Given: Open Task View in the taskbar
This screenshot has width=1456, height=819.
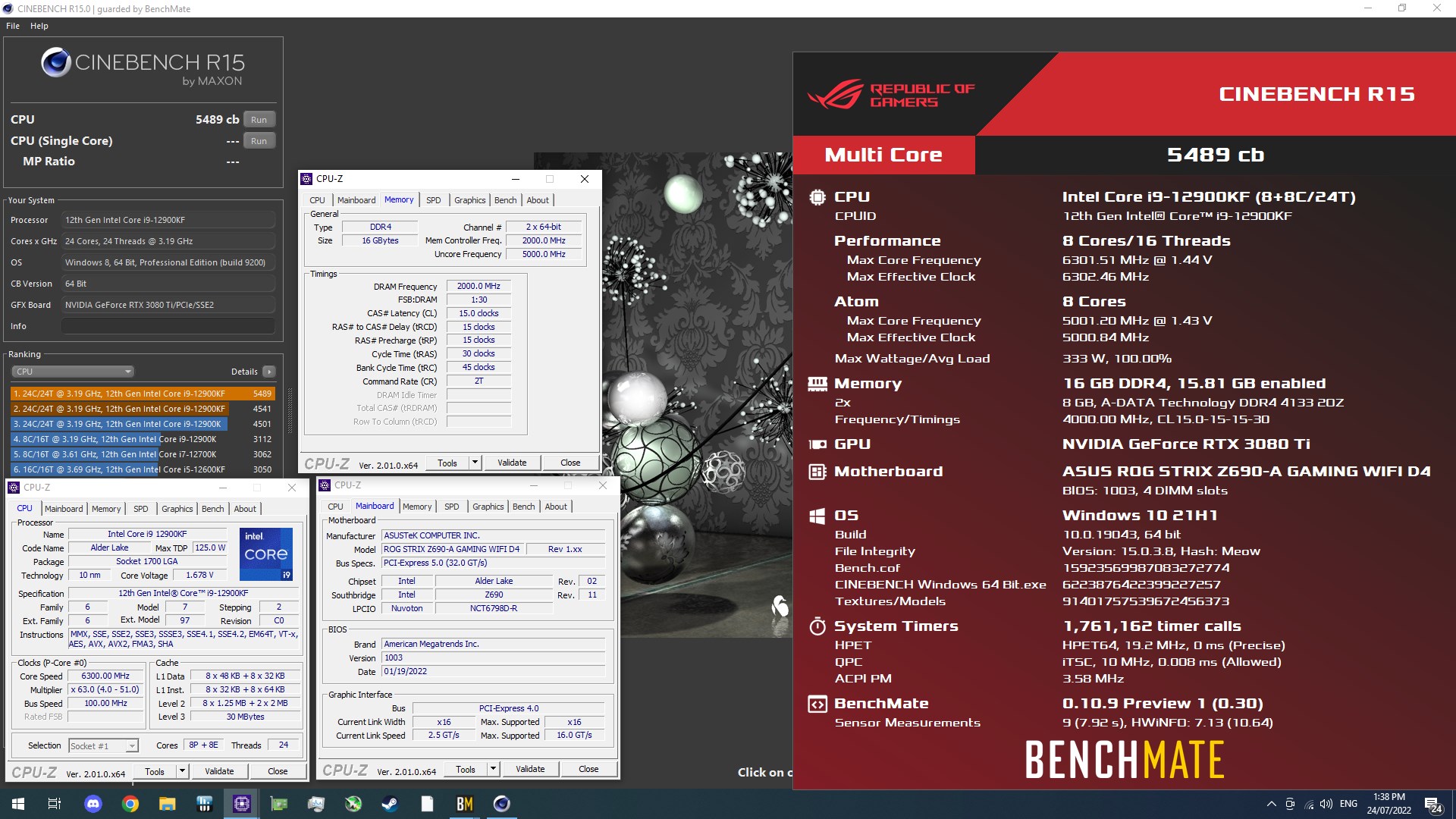Looking at the screenshot, I should point(55,804).
